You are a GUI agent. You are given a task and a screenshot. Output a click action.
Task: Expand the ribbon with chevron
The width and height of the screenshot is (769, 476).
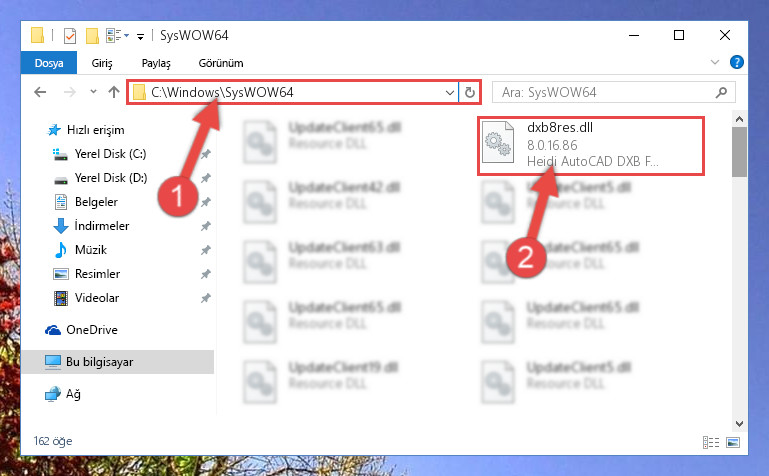coord(715,62)
